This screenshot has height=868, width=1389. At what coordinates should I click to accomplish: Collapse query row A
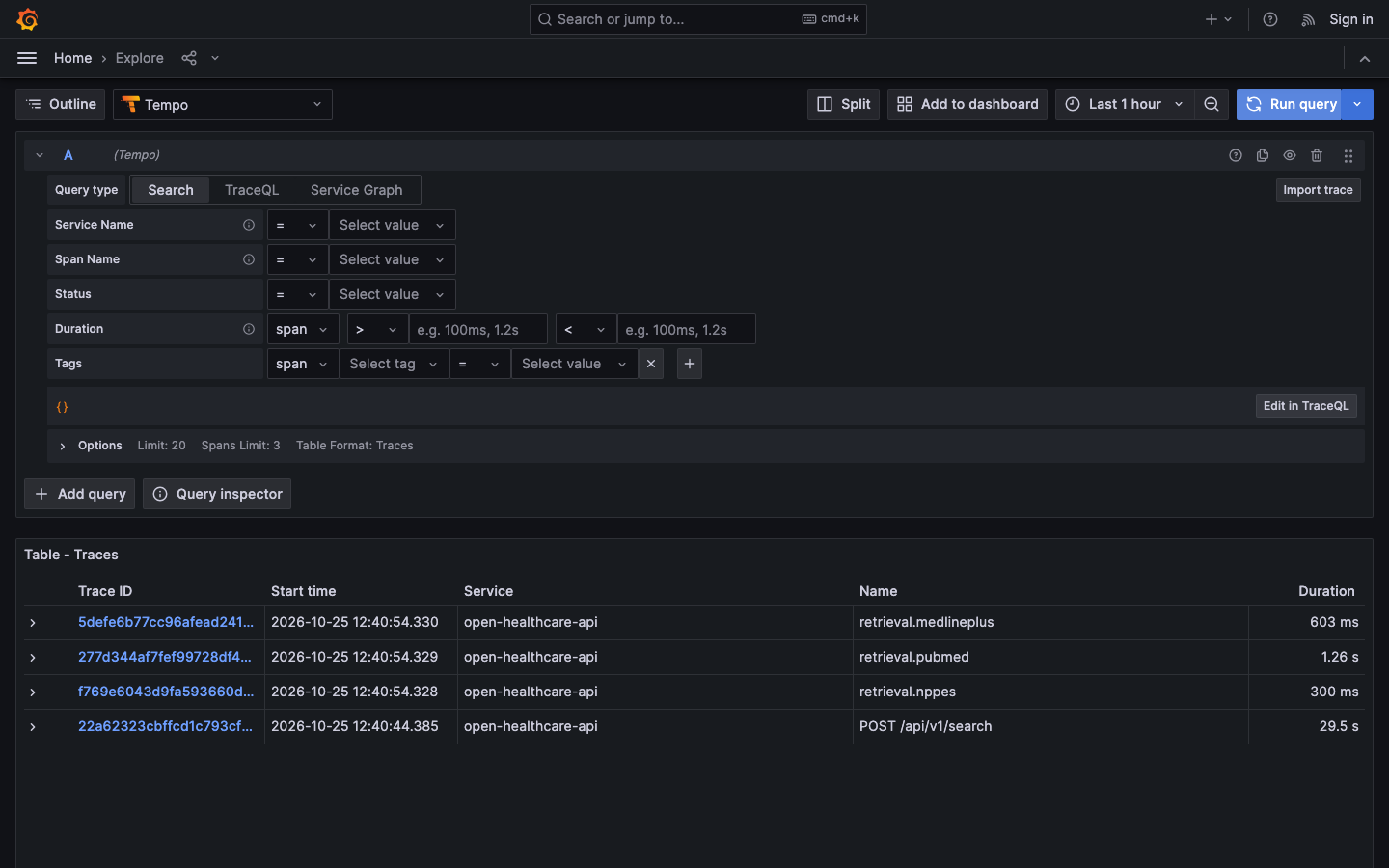point(40,155)
